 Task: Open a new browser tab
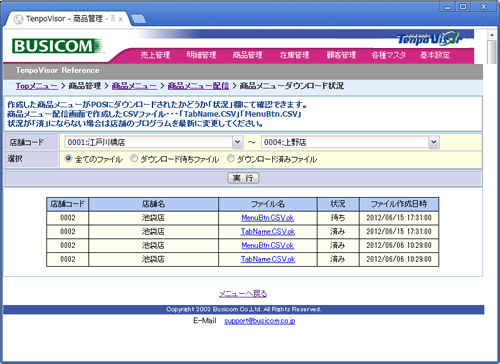(x=138, y=19)
